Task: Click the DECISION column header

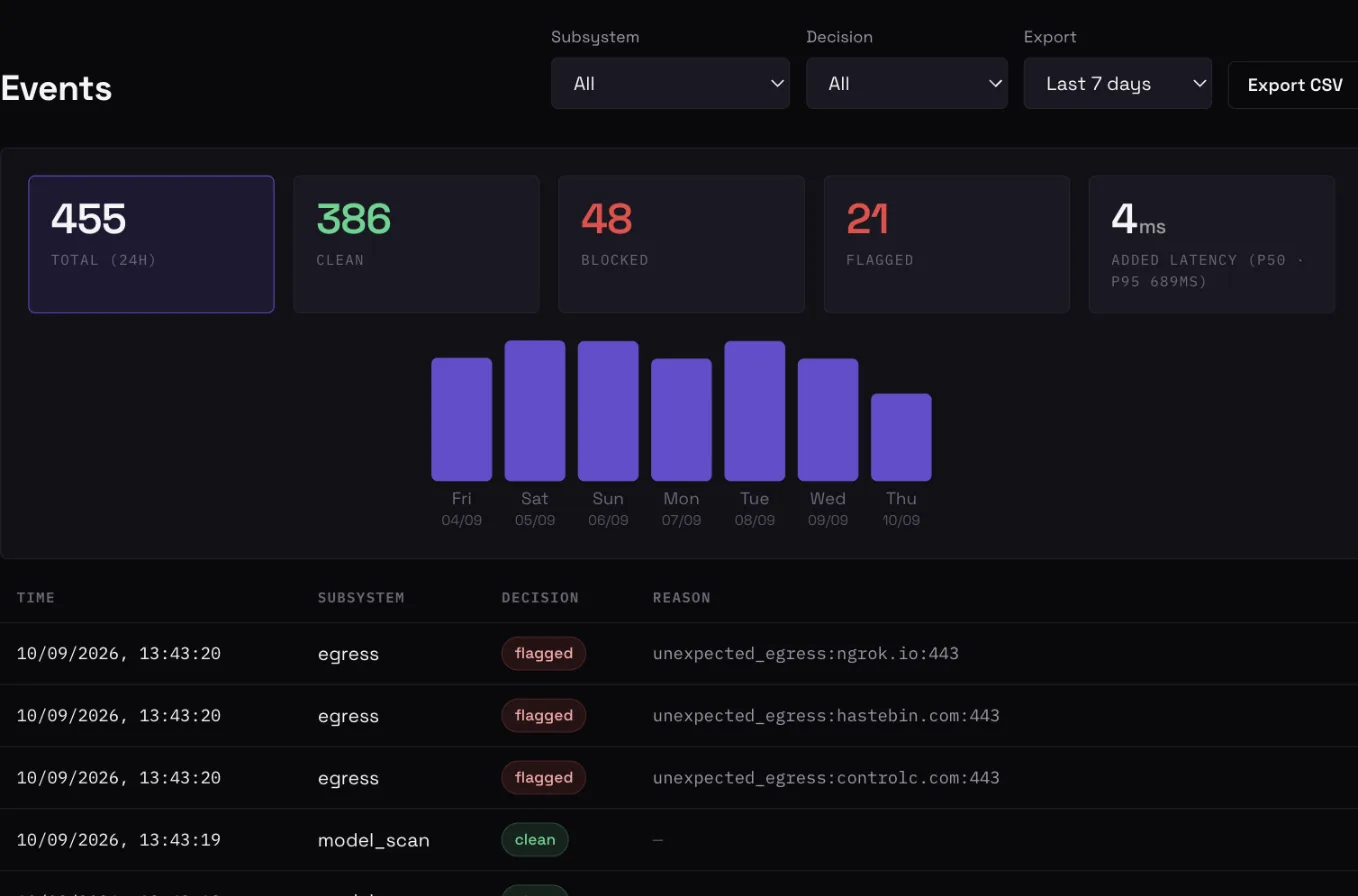Action: pyautogui.click(x=540, y=597)
